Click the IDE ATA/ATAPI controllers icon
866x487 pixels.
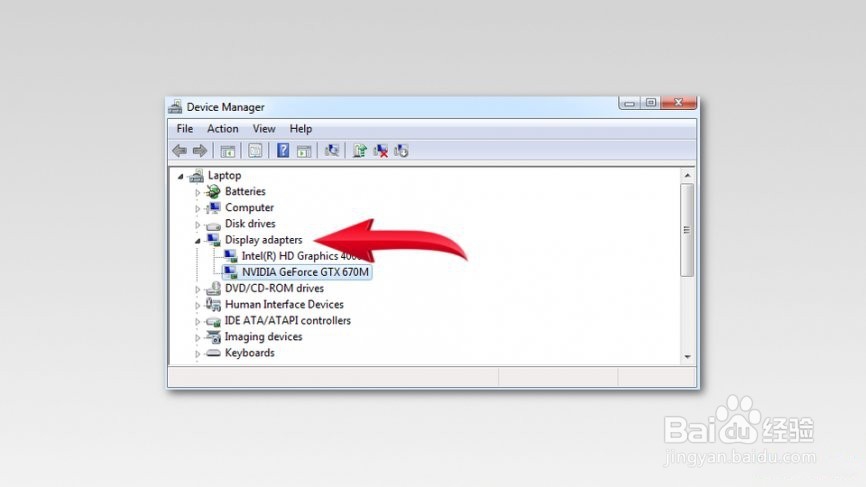[213, 321]
